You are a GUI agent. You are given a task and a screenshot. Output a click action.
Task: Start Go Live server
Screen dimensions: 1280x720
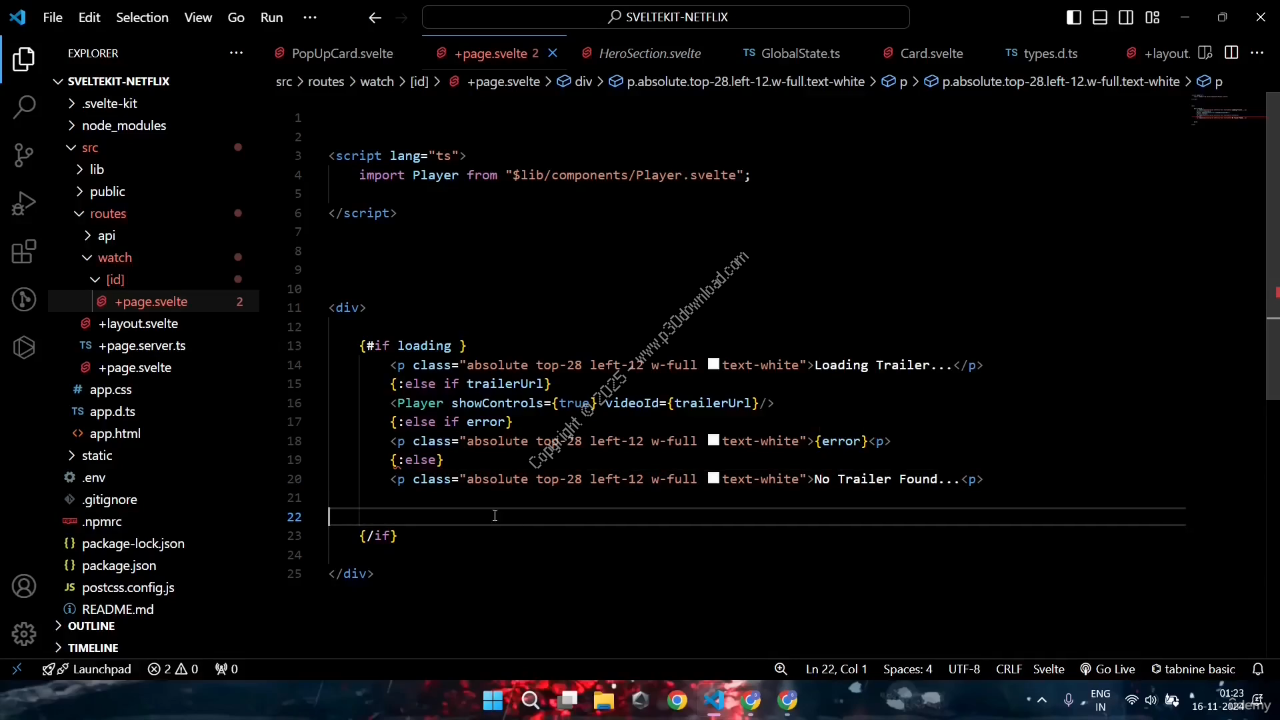pyautogui.click(x=1107, y=669)
